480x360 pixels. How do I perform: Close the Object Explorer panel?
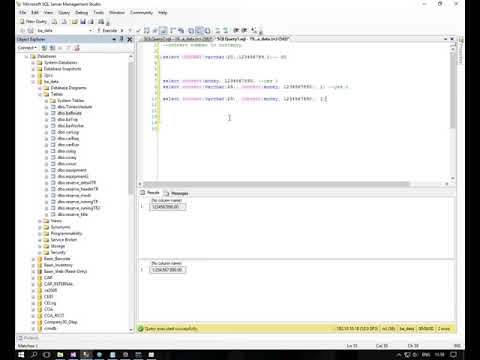130,39
